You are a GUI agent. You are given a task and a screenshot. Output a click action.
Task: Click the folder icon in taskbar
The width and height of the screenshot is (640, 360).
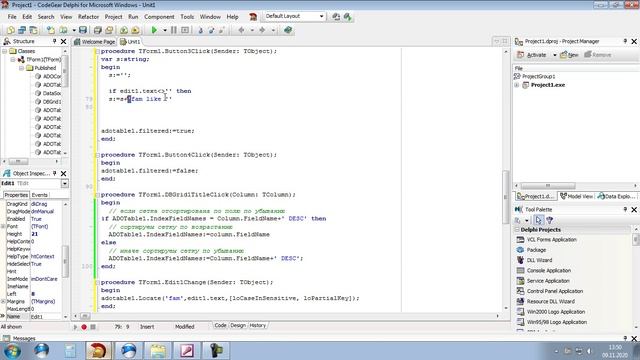pyautogui.click(x=158, y=351)
